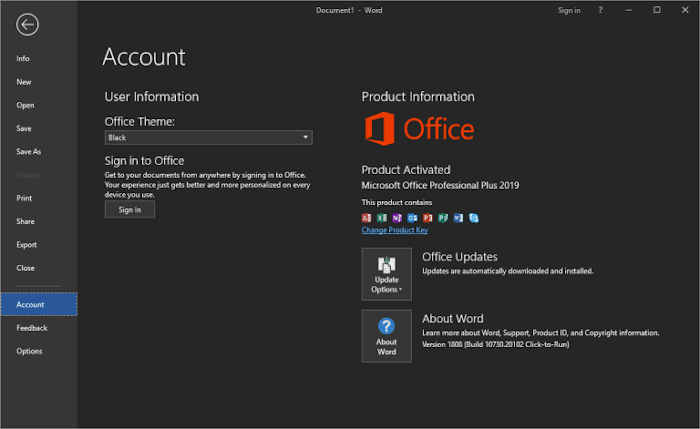The width and height of the screenshot is (700, 429).
Task: Maximize the Word window
Action: (x=657, y=10)
